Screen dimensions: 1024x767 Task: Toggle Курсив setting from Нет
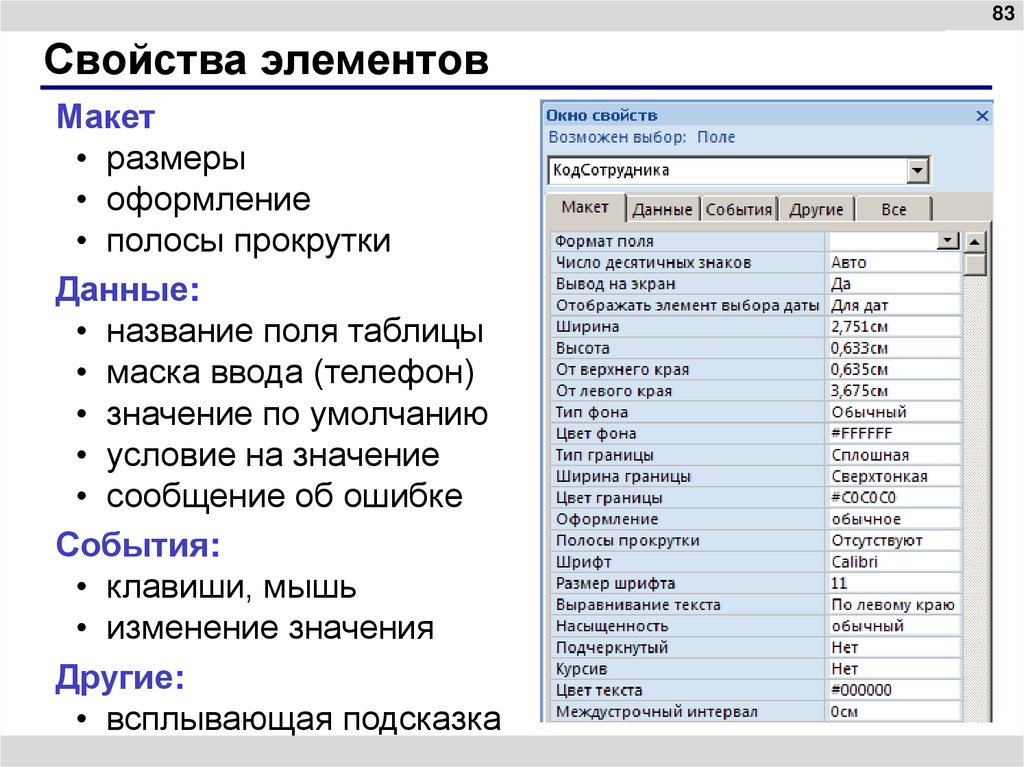880,668
